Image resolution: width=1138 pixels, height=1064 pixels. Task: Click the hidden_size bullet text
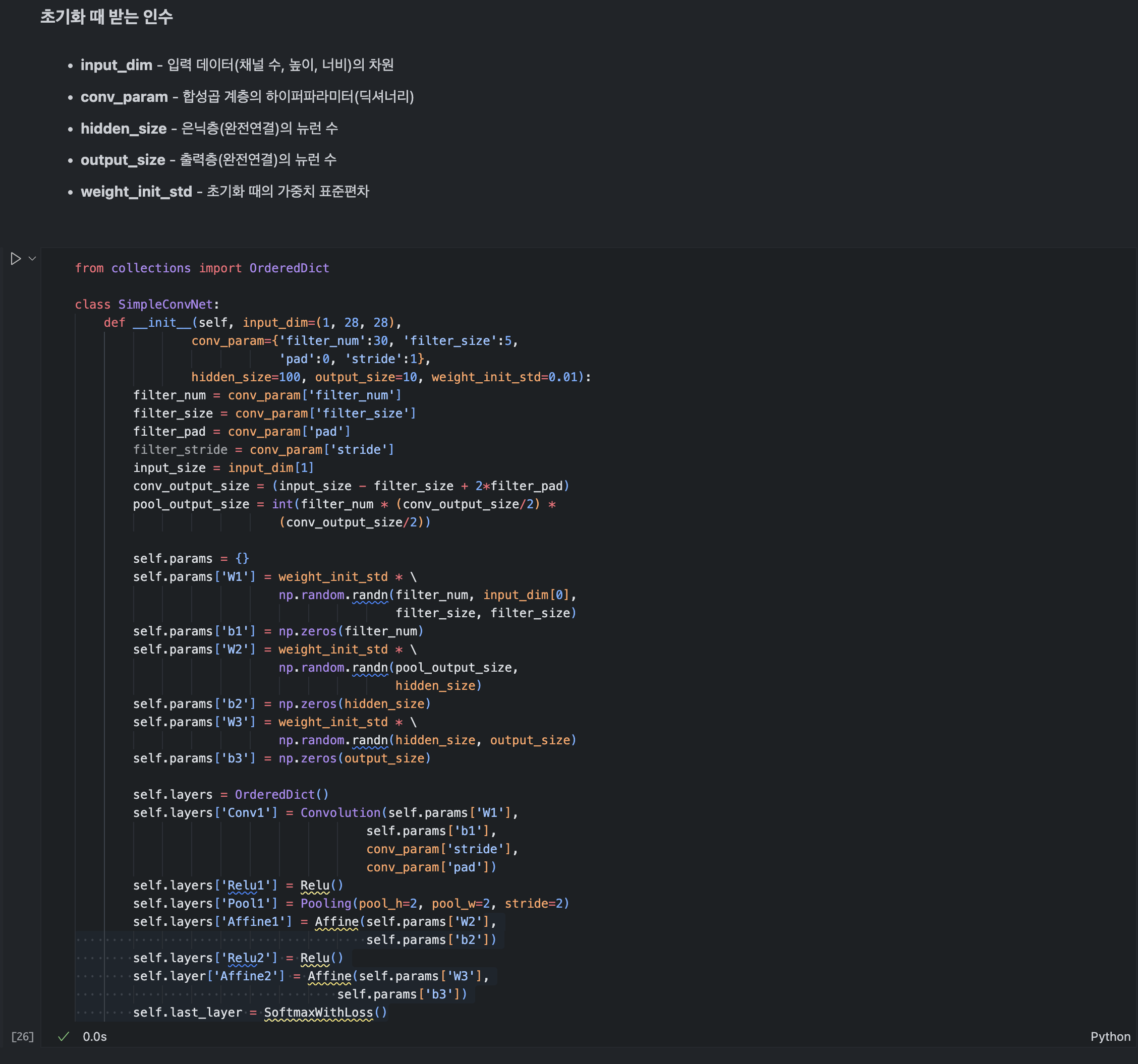(x=209, y=128)
